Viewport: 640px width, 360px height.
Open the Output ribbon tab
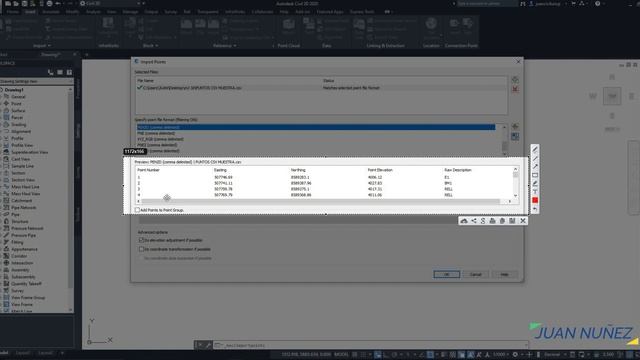(151, 12)
